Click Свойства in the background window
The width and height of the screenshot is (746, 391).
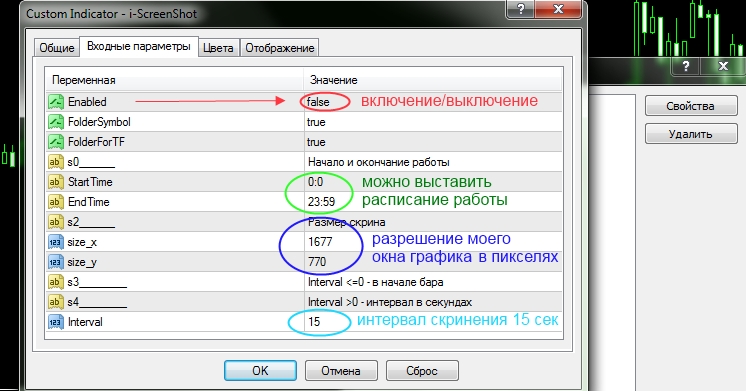[691, 106]
